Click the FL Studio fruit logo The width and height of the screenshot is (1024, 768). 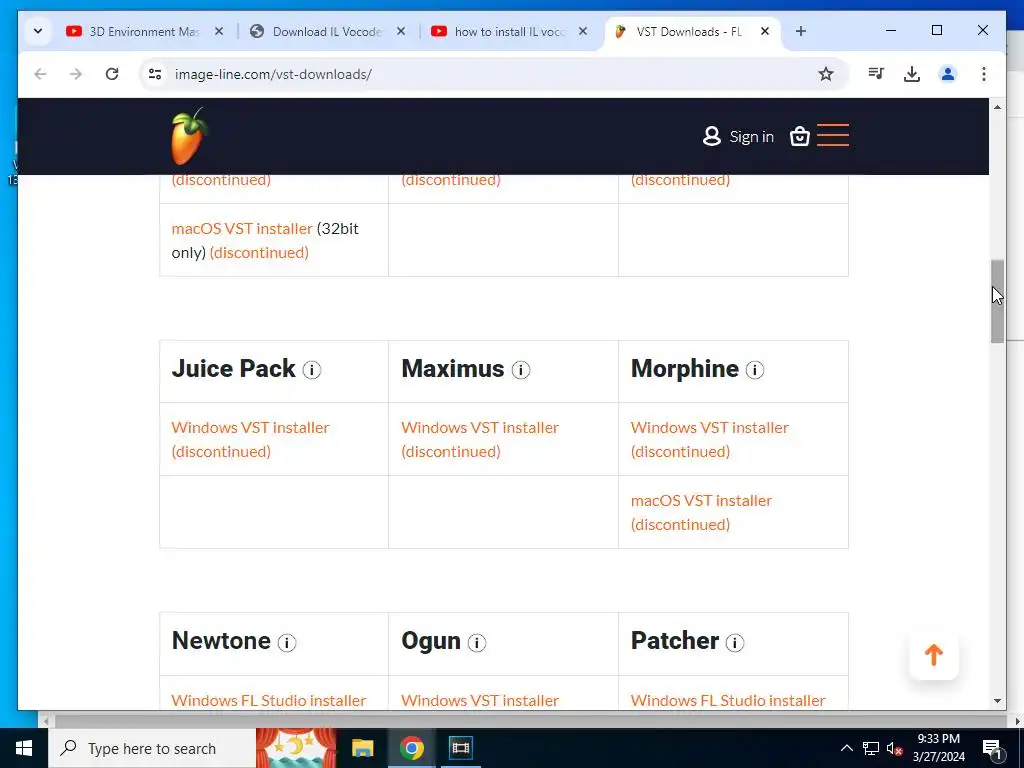[189, 136]
